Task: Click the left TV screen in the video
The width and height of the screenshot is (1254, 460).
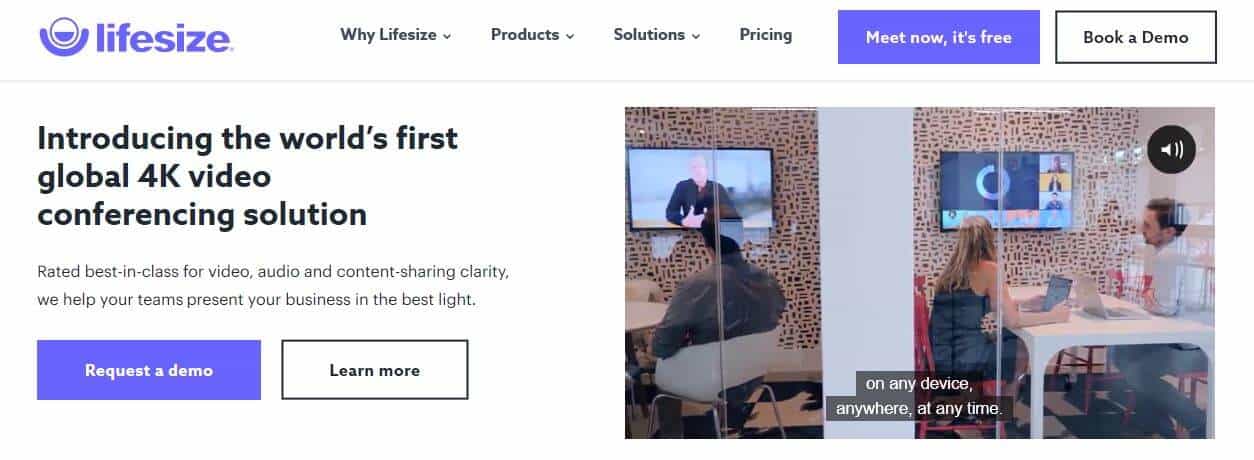Action: [701, 187]
